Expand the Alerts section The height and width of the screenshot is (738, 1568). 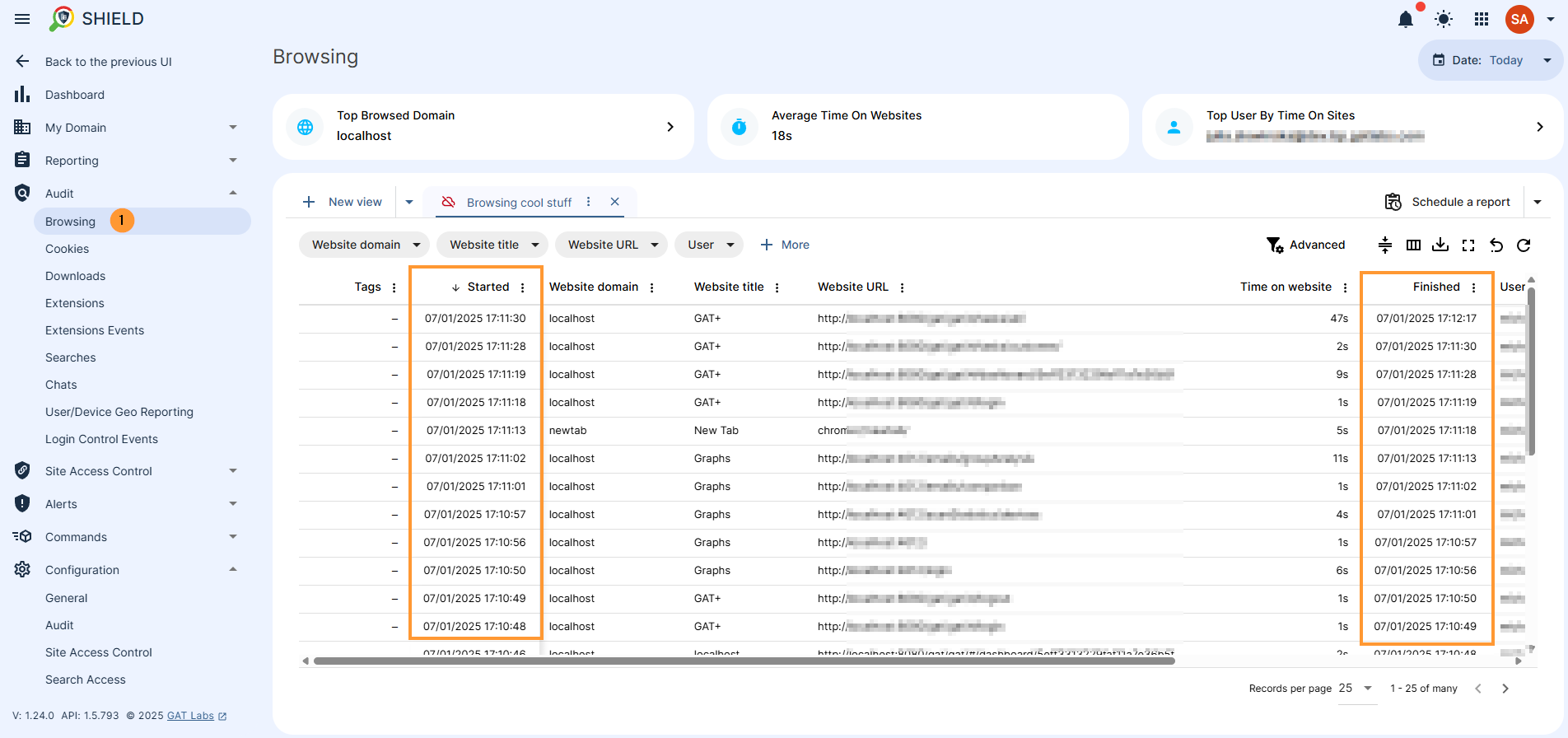233,504
